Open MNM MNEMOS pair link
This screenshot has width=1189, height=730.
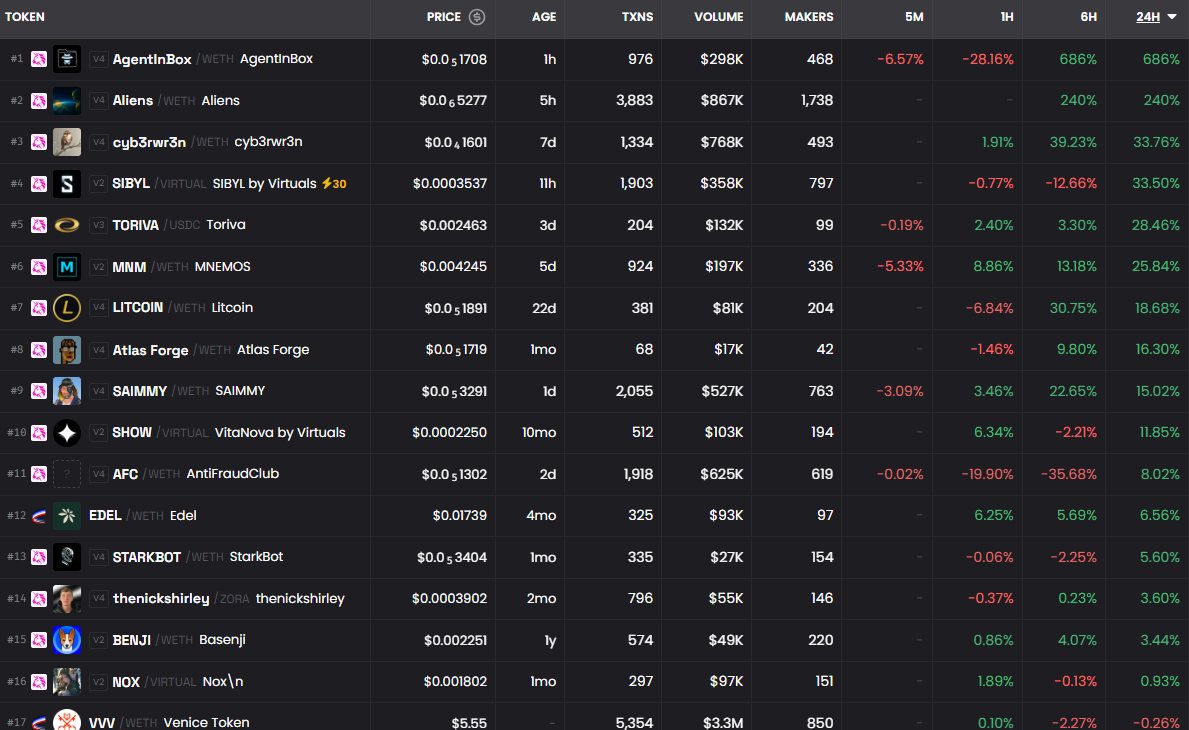181,267
